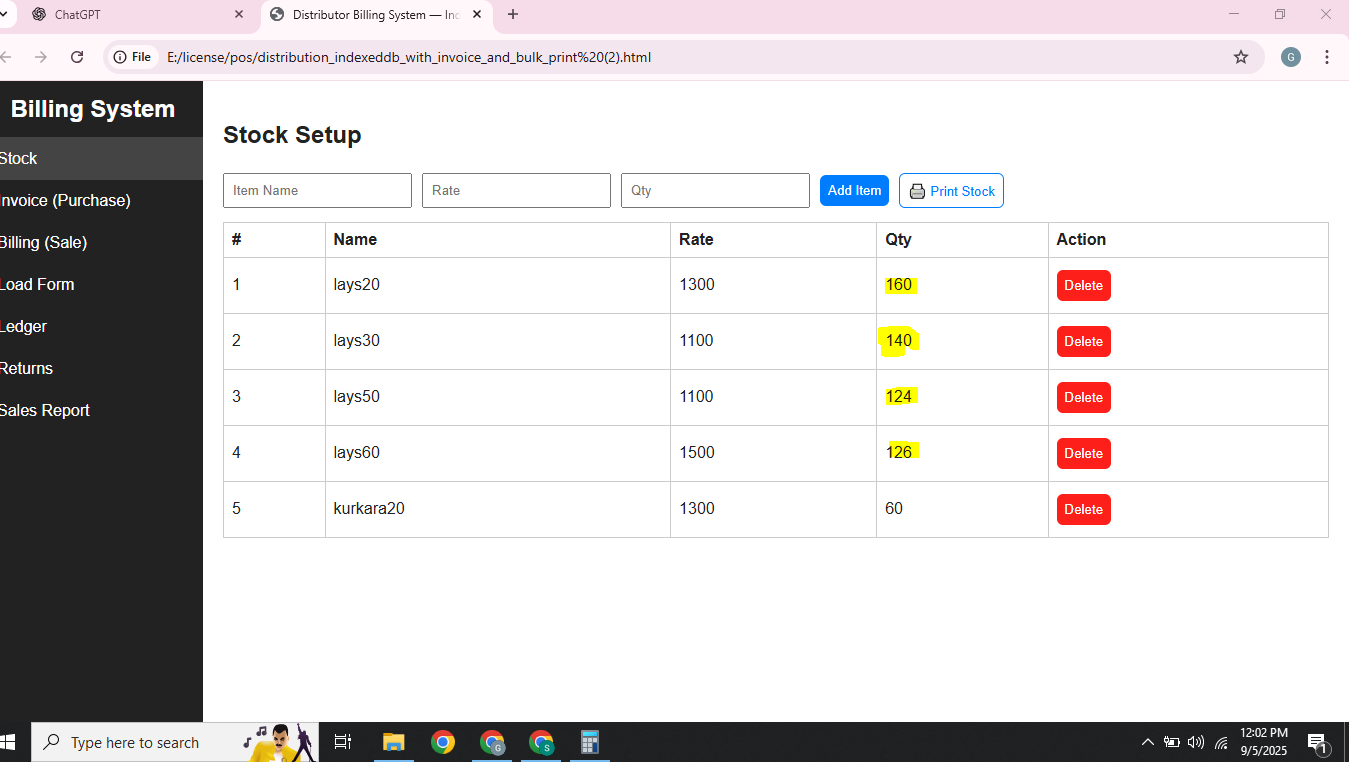Open Chrome's three-dot menu
The width and height of the screenshot is (1349, 762).
click(x=1327, y=57)
